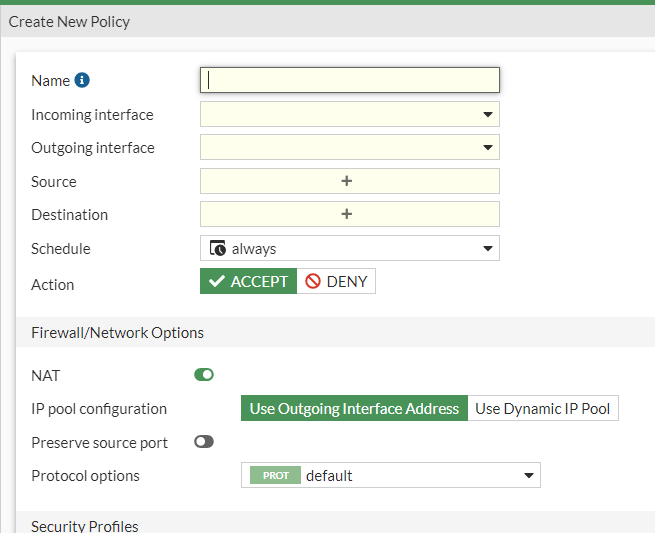The width and height of the screenshot is (655, 533).
Task: Select Use Outgoing Interface Address option
Action: pos(354,408)
